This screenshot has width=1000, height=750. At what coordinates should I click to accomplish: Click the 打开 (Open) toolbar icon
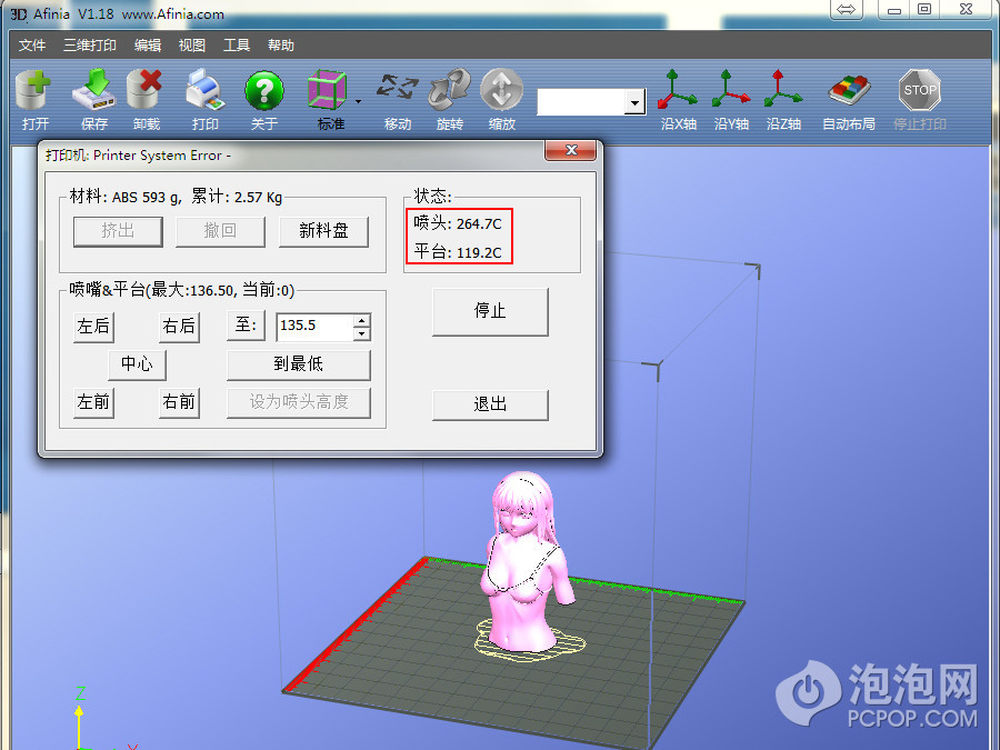(x=34, y=91)
